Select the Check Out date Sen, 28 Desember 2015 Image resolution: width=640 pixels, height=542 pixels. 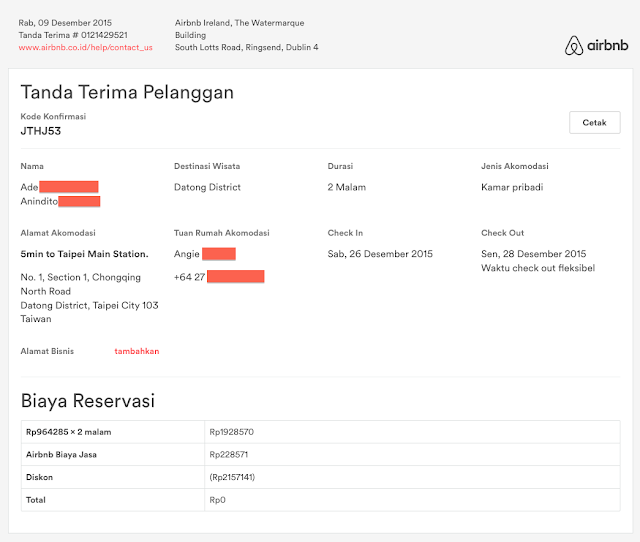coord(534,254)
